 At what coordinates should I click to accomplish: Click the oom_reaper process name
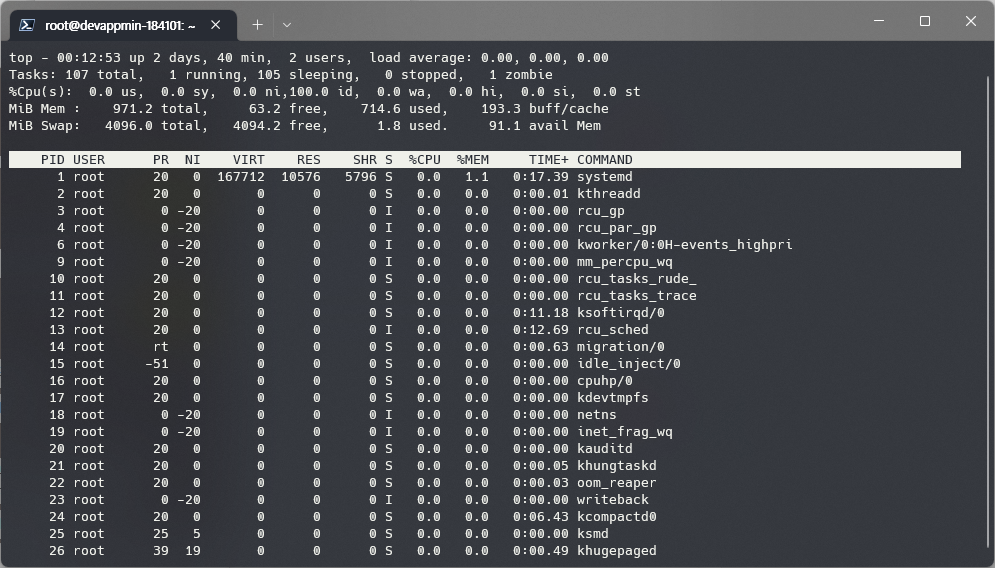[x=616, y=483]
